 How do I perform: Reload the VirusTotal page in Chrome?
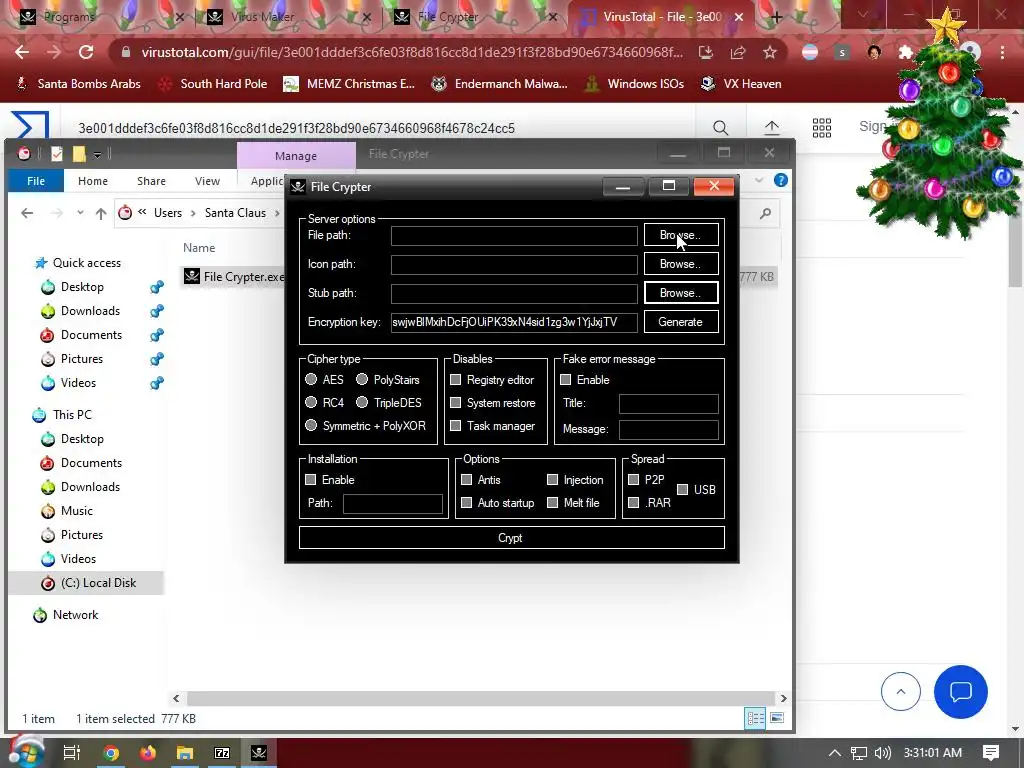pyautogui.click(x=86, y=52)
